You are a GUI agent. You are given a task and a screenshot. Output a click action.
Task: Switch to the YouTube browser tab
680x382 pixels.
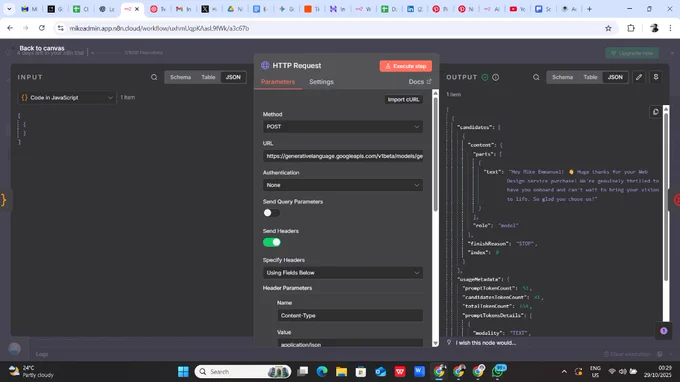(x=517, y=9)
